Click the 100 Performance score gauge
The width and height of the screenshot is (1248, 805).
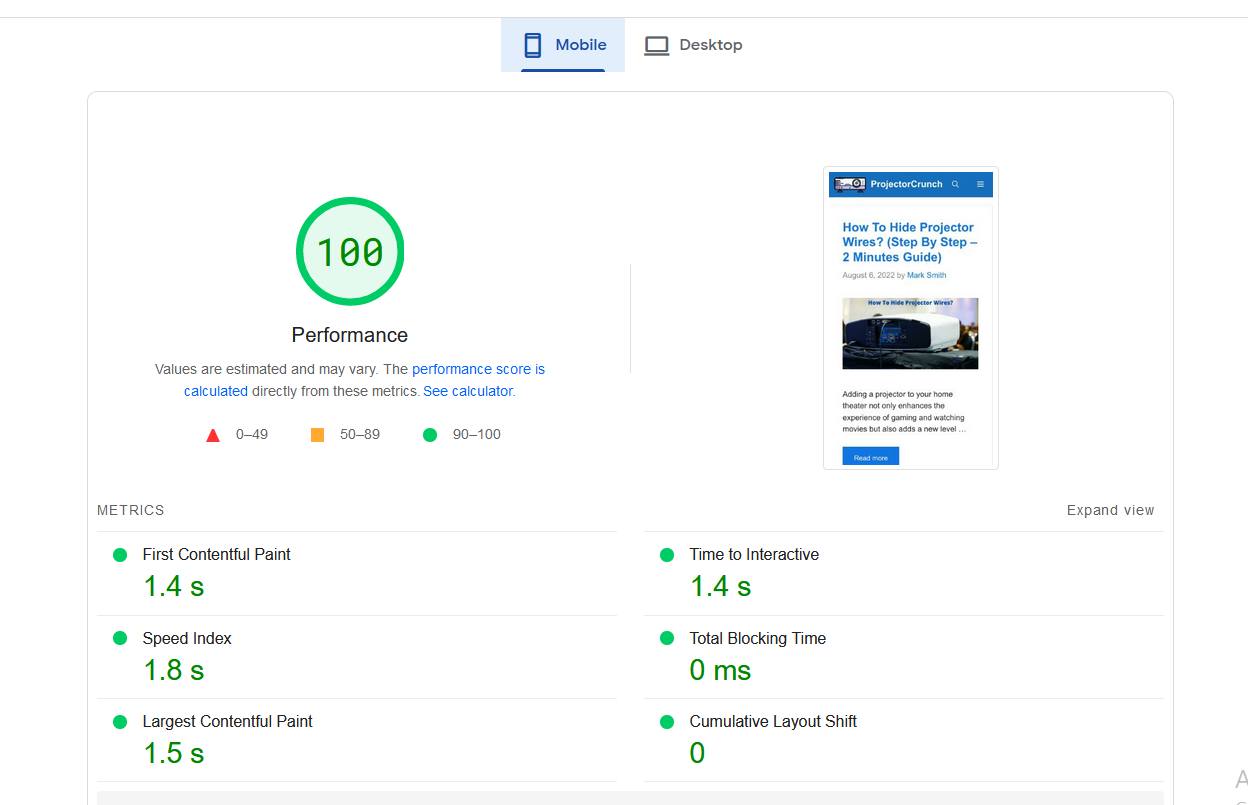350,250
